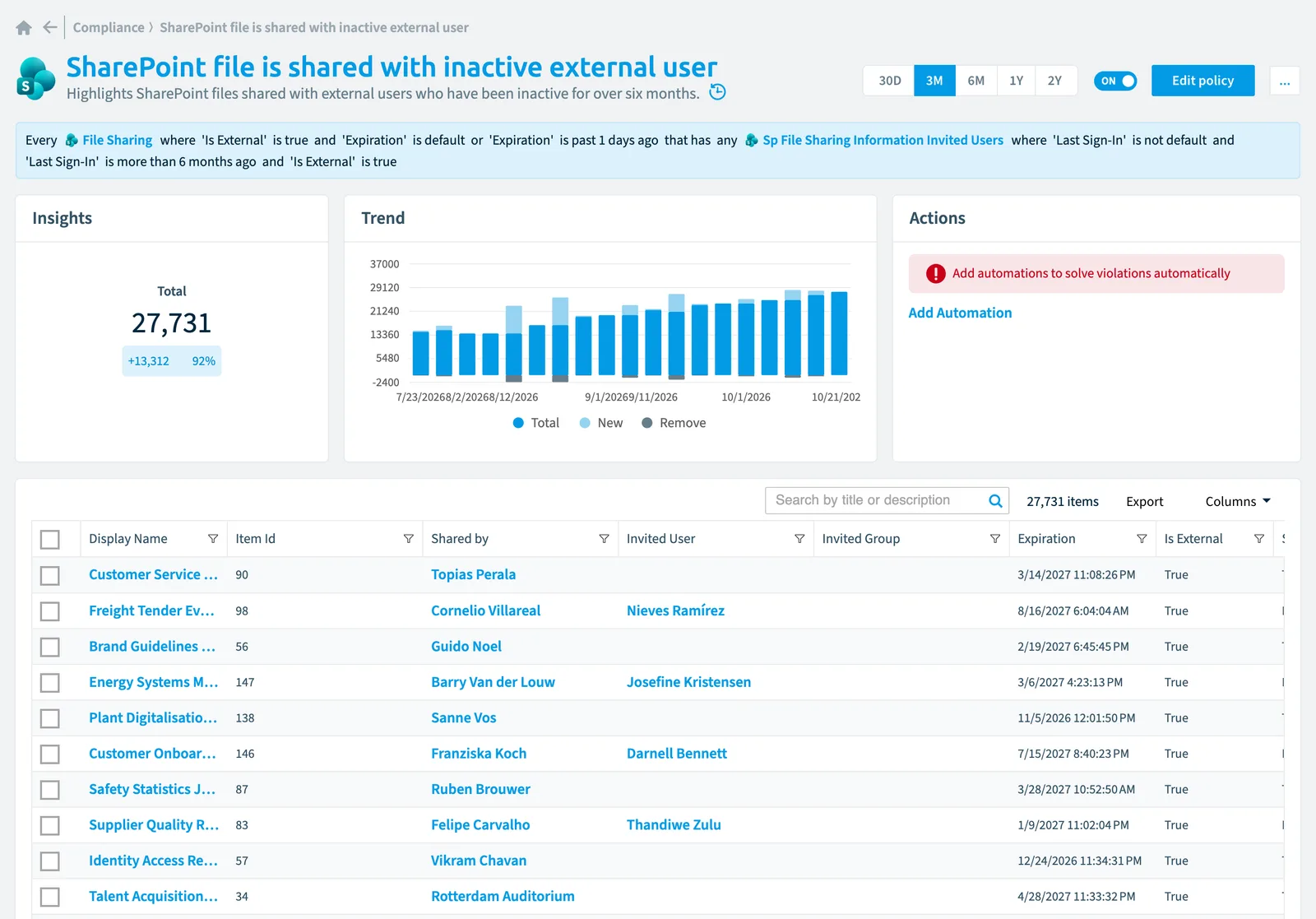The width and height of the screenshot is (1316, 919).
Task: Click Export above the table
Action: [x=1144, y=501]
